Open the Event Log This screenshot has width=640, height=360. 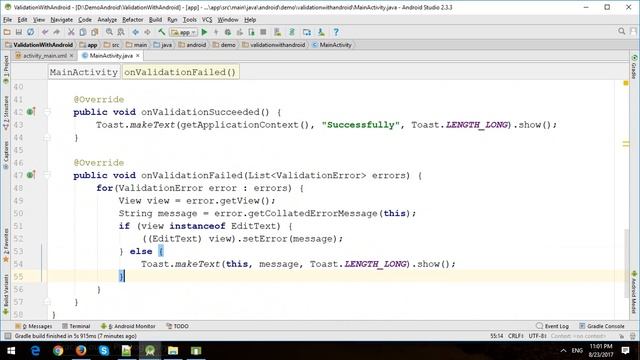[553, 326]
